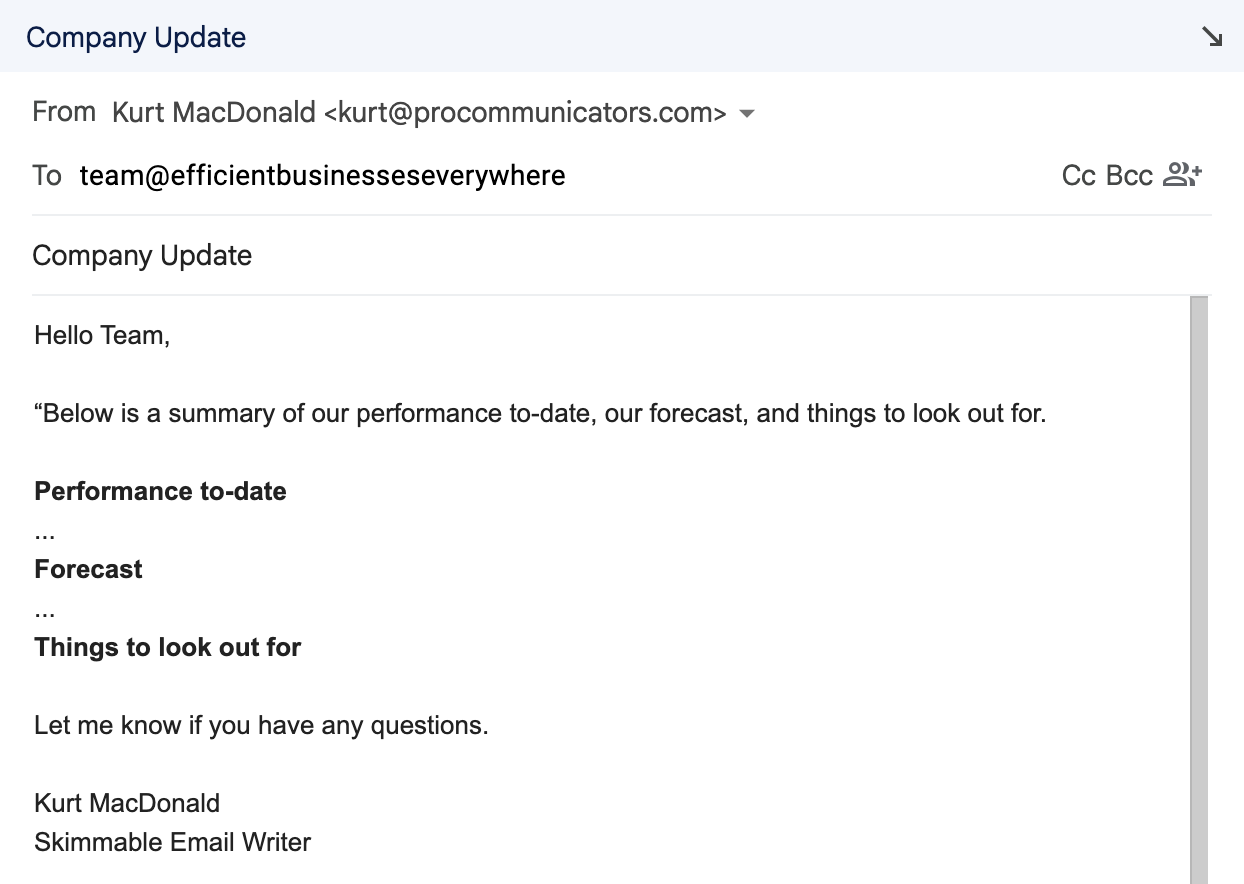Click sender address Kurt MacDonald in From

[x=419, y=113]
